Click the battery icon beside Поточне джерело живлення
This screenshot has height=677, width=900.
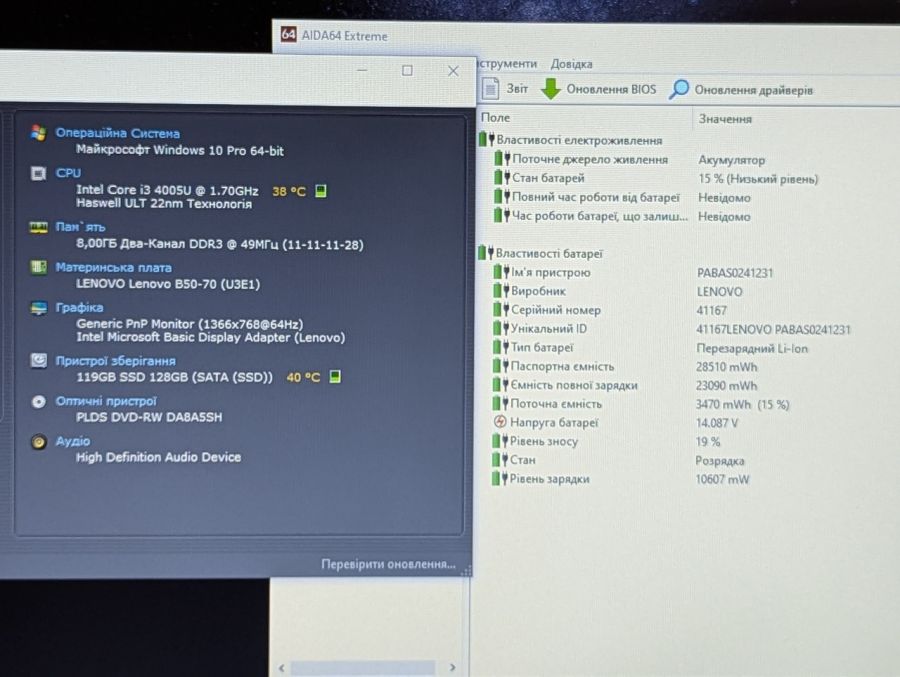[x=502, y=158]
